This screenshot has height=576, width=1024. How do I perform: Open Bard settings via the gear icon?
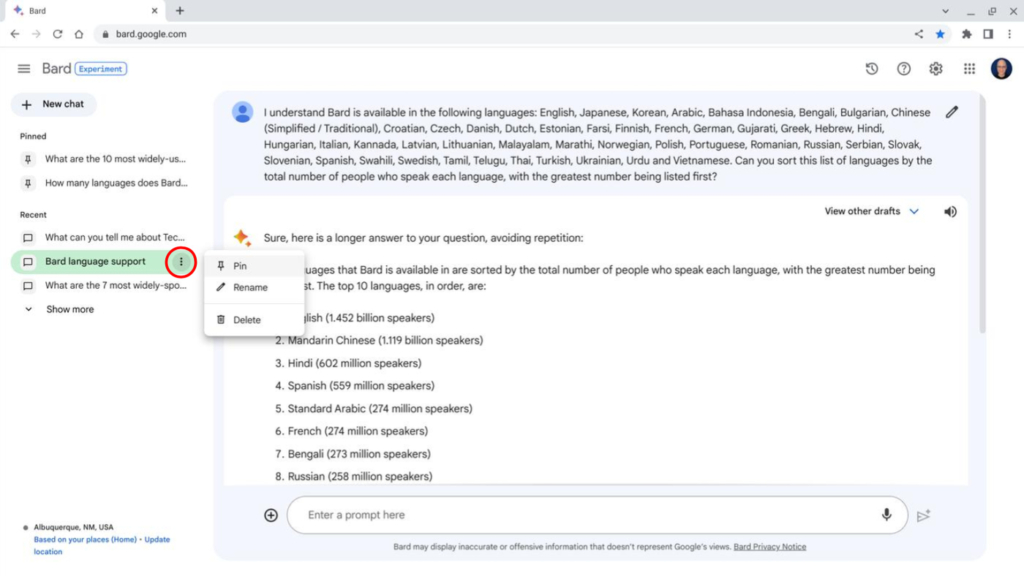coord(935,68)
